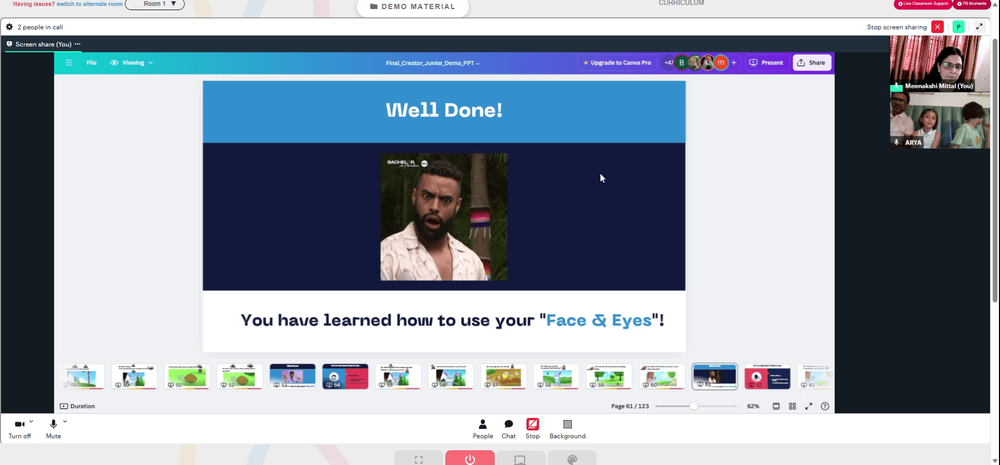Stop screen share from bottom bar
The height and width of the screenshot is (465, 1000).
point(533,429)
